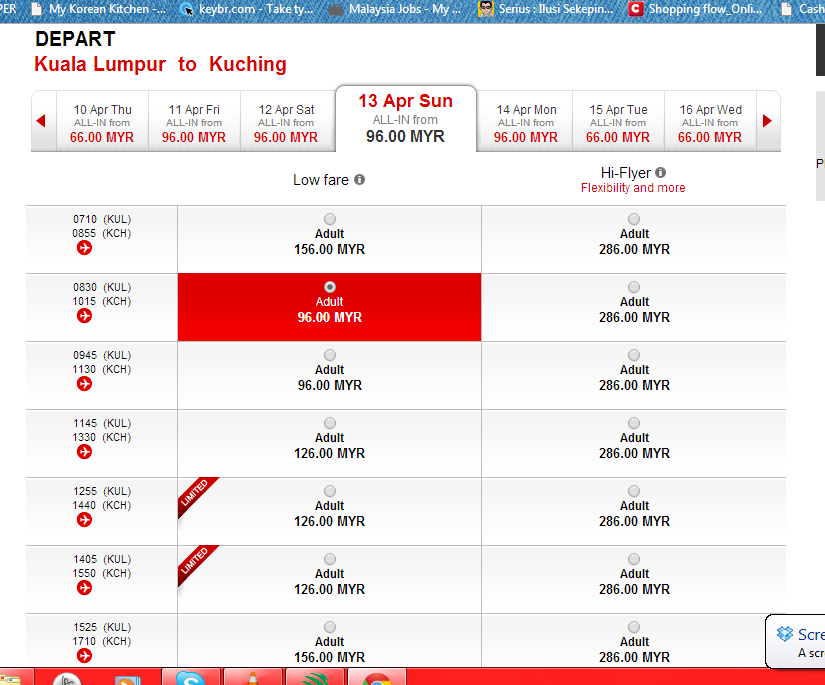
Task: Click LIMITED ribbon on 1255 flight
Action: coord(196,495)
